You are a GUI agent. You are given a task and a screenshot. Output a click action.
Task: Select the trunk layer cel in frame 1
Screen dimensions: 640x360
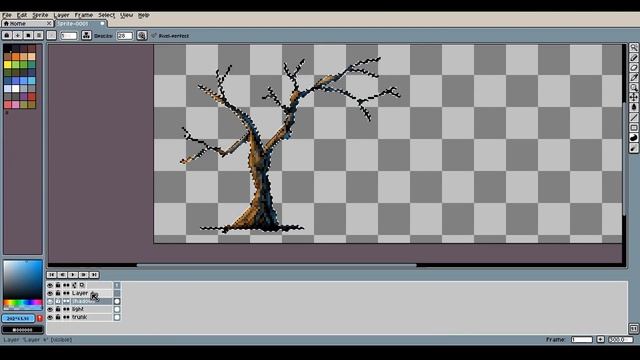pyautogui.click(x=117, y=317)
